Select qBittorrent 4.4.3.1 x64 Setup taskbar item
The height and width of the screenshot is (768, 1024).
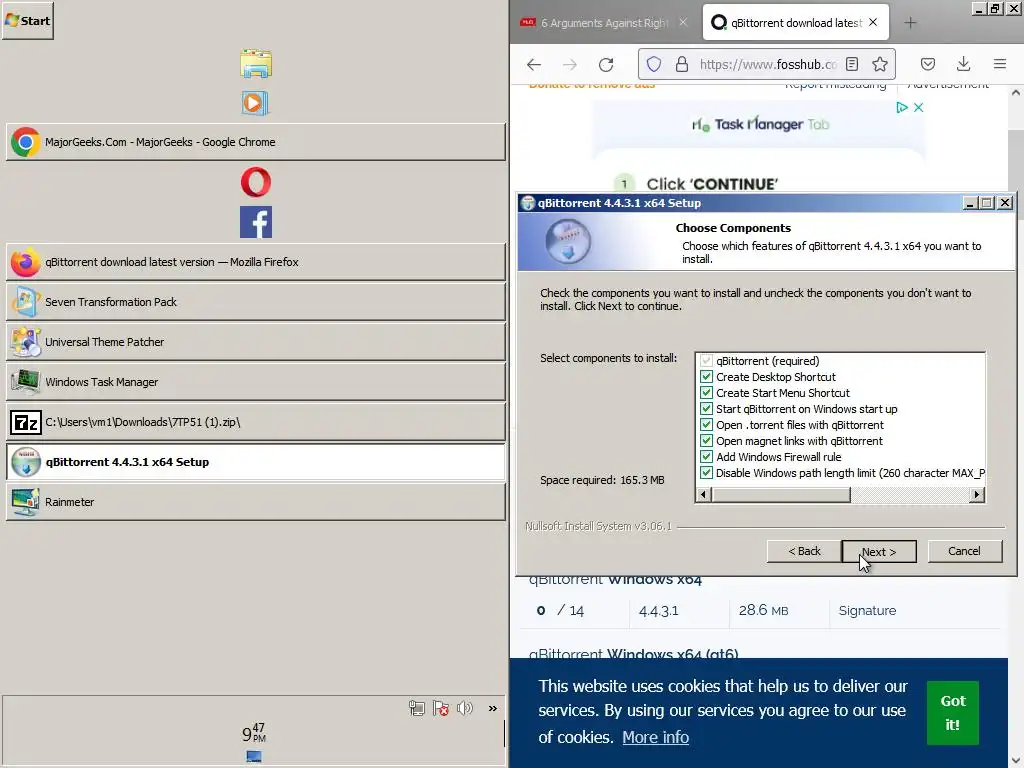255,462
